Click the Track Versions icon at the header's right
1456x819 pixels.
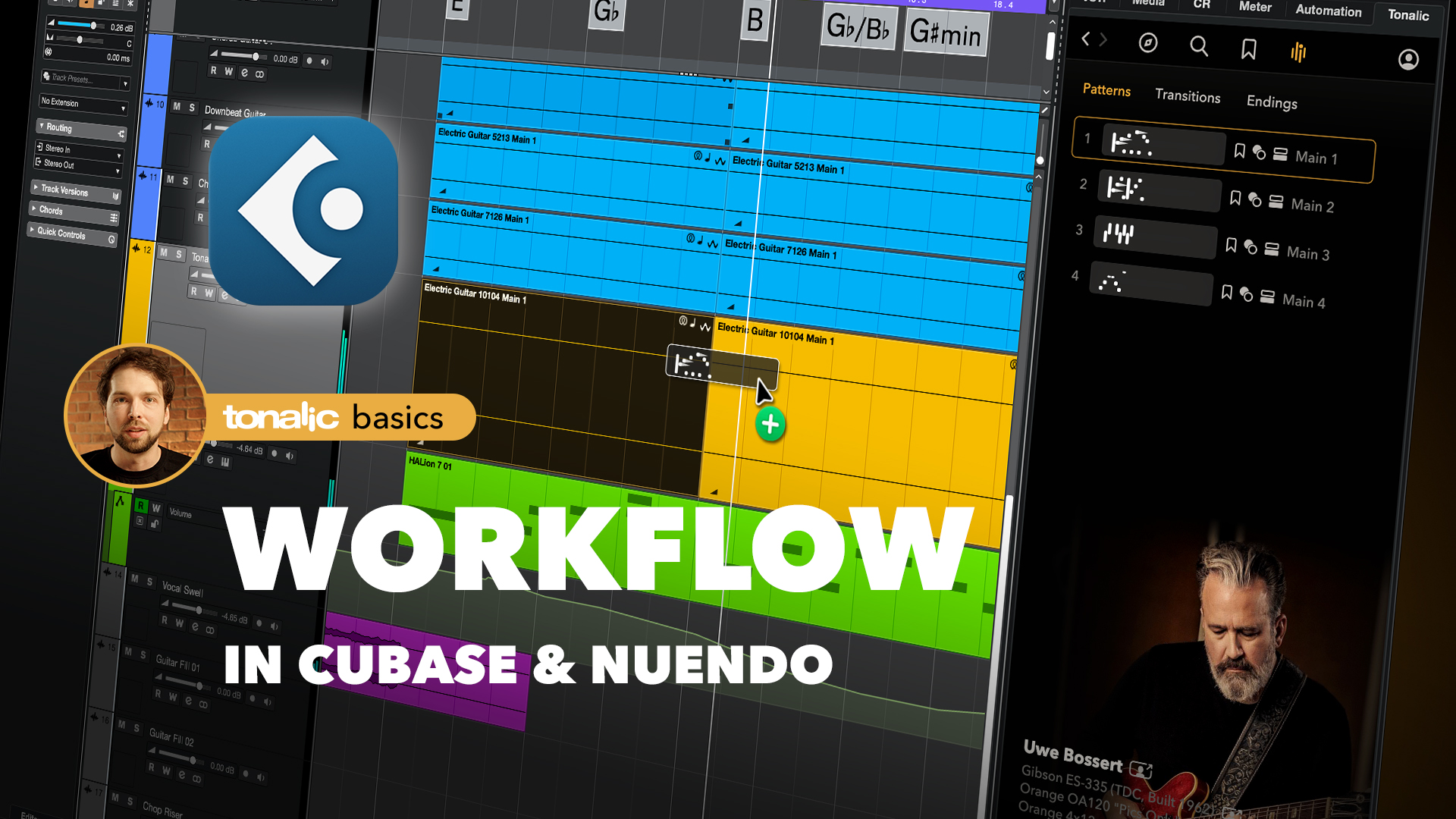pos(116,196)
